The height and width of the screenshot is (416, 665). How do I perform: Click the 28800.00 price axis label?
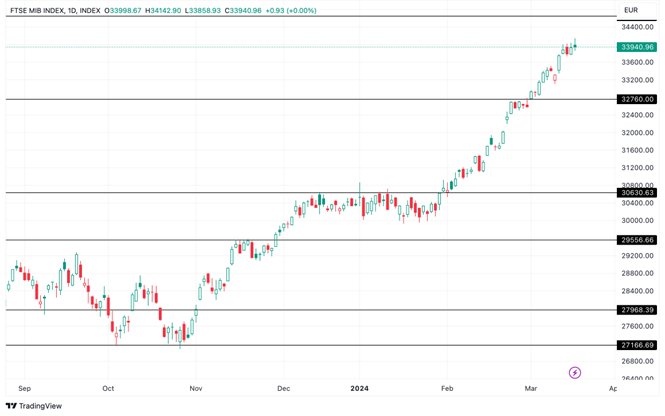point(637,273)
